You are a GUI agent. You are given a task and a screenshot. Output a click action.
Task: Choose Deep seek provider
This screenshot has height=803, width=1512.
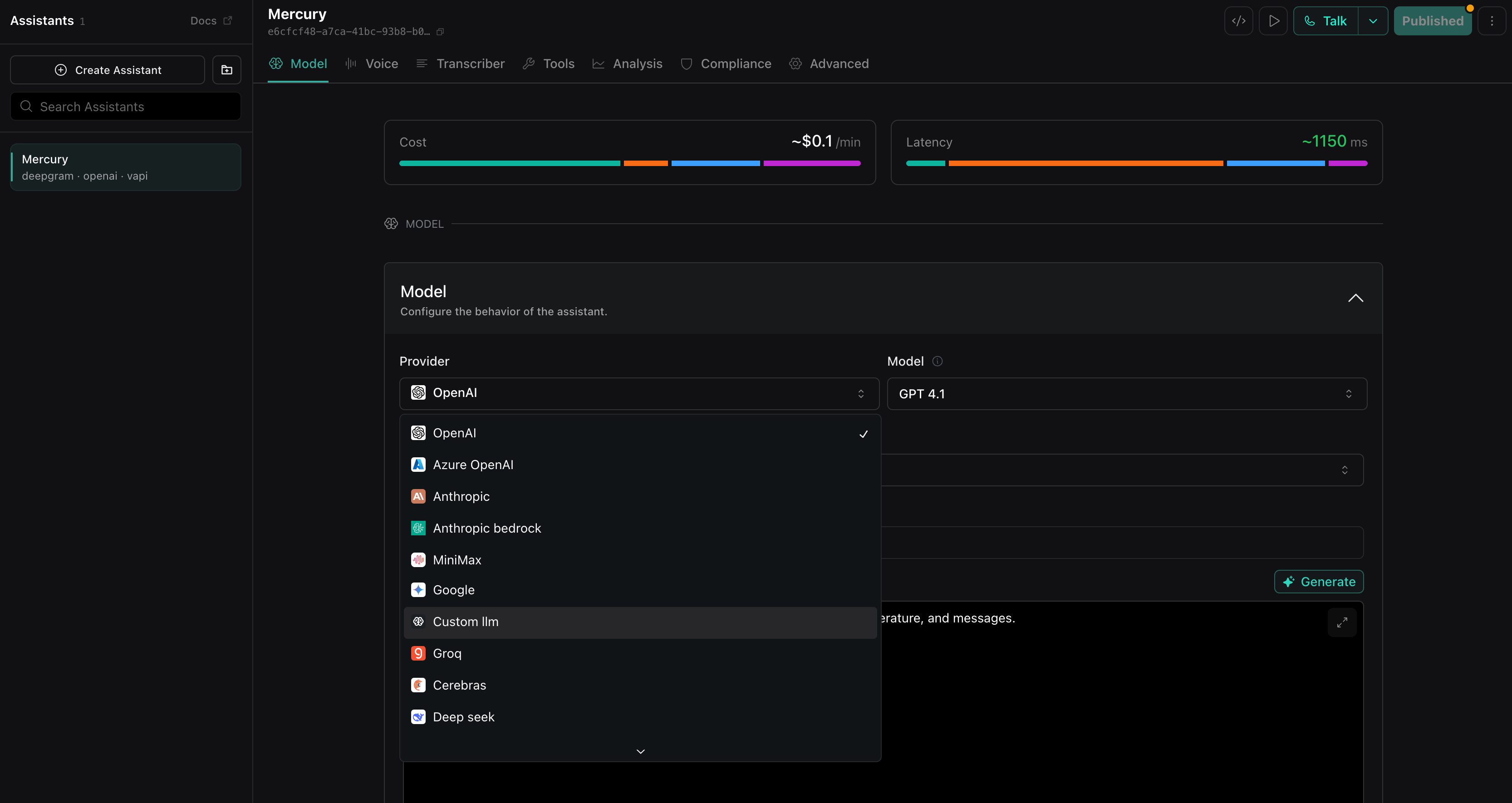tap(640, 717)
